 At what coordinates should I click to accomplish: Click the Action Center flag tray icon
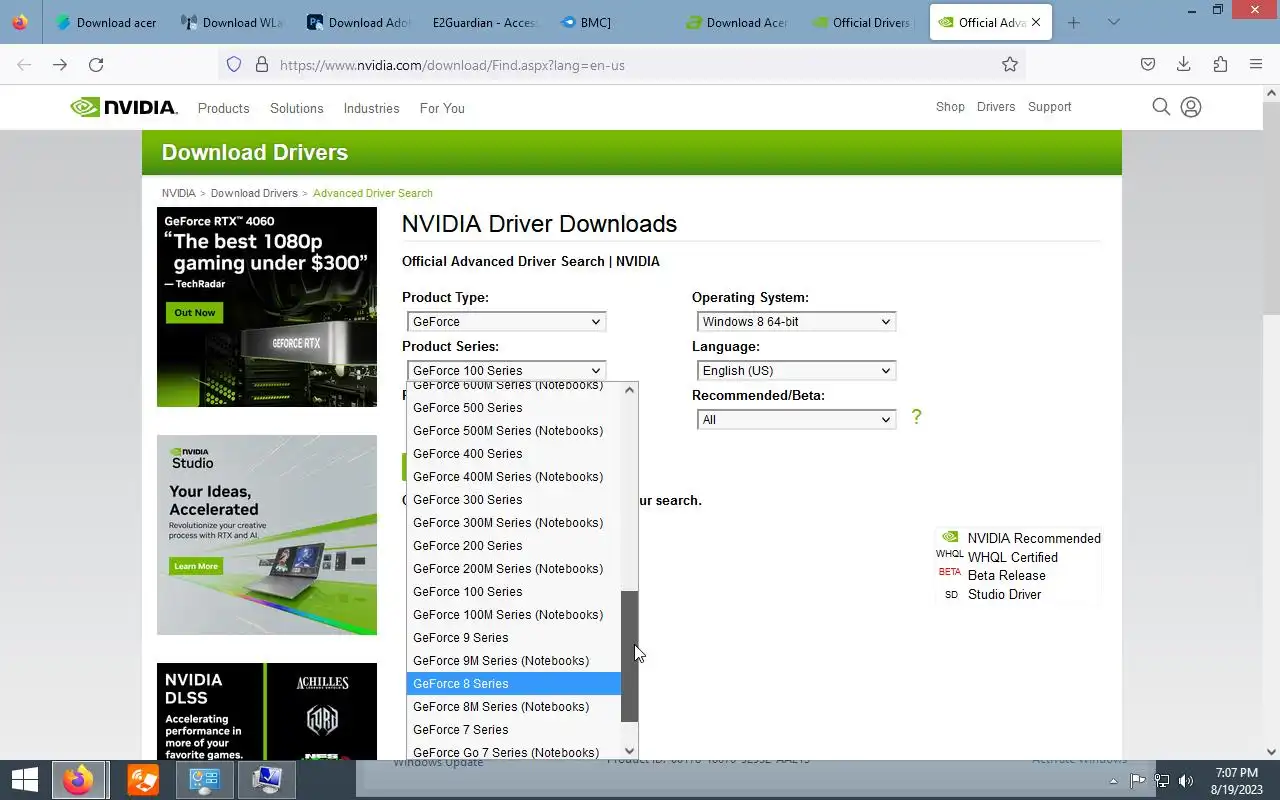pyautogui.click(x=1138, y=781)
